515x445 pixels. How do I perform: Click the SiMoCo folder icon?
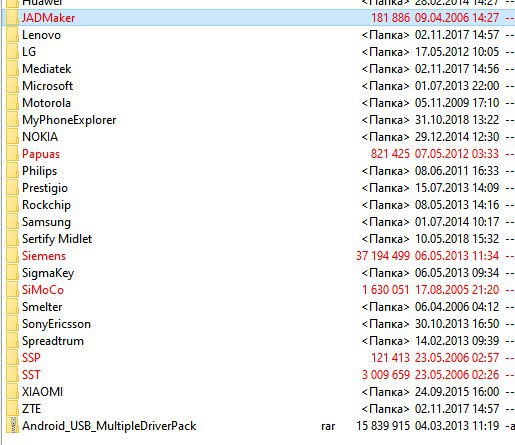12,290
